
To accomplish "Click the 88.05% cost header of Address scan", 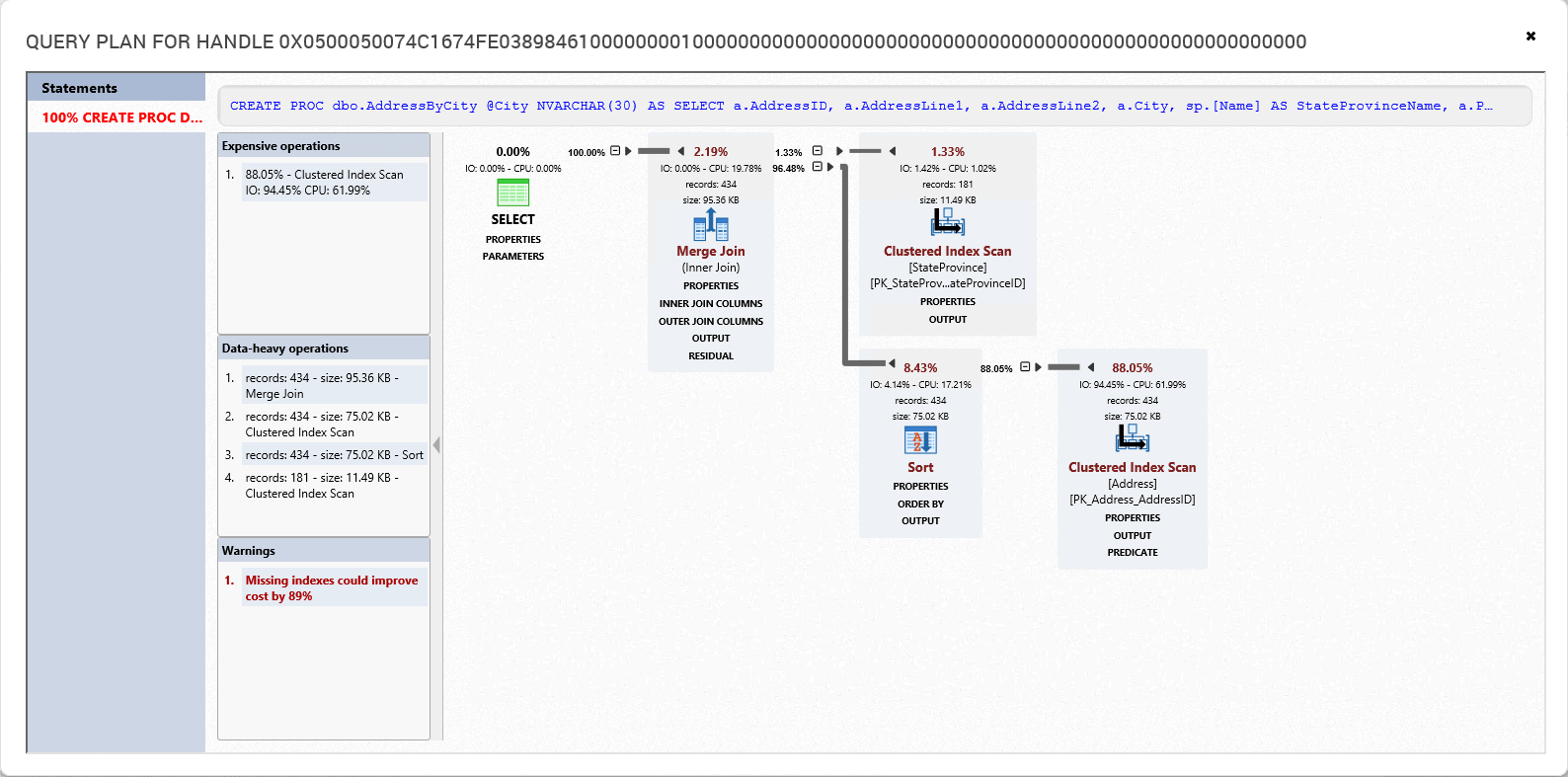I will click(1133, 367).
